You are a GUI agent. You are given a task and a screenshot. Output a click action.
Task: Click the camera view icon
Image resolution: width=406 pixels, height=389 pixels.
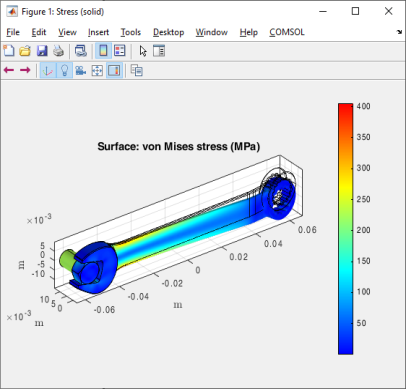tap(81, 70)
